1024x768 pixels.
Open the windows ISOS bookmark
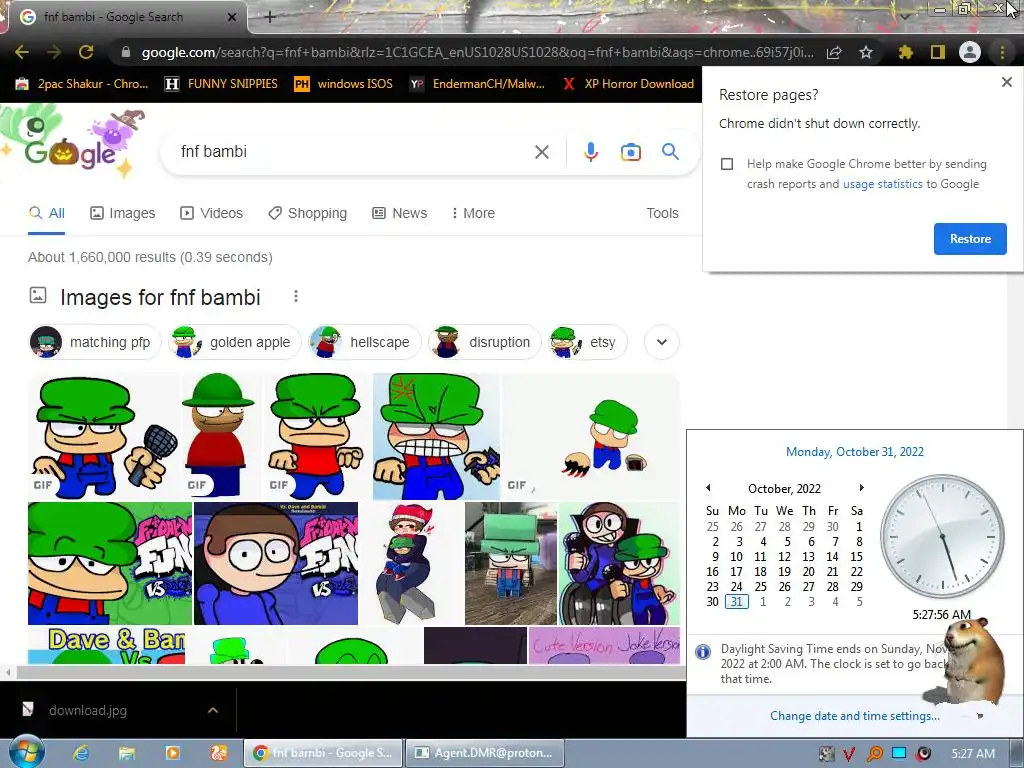click(344, 84)
